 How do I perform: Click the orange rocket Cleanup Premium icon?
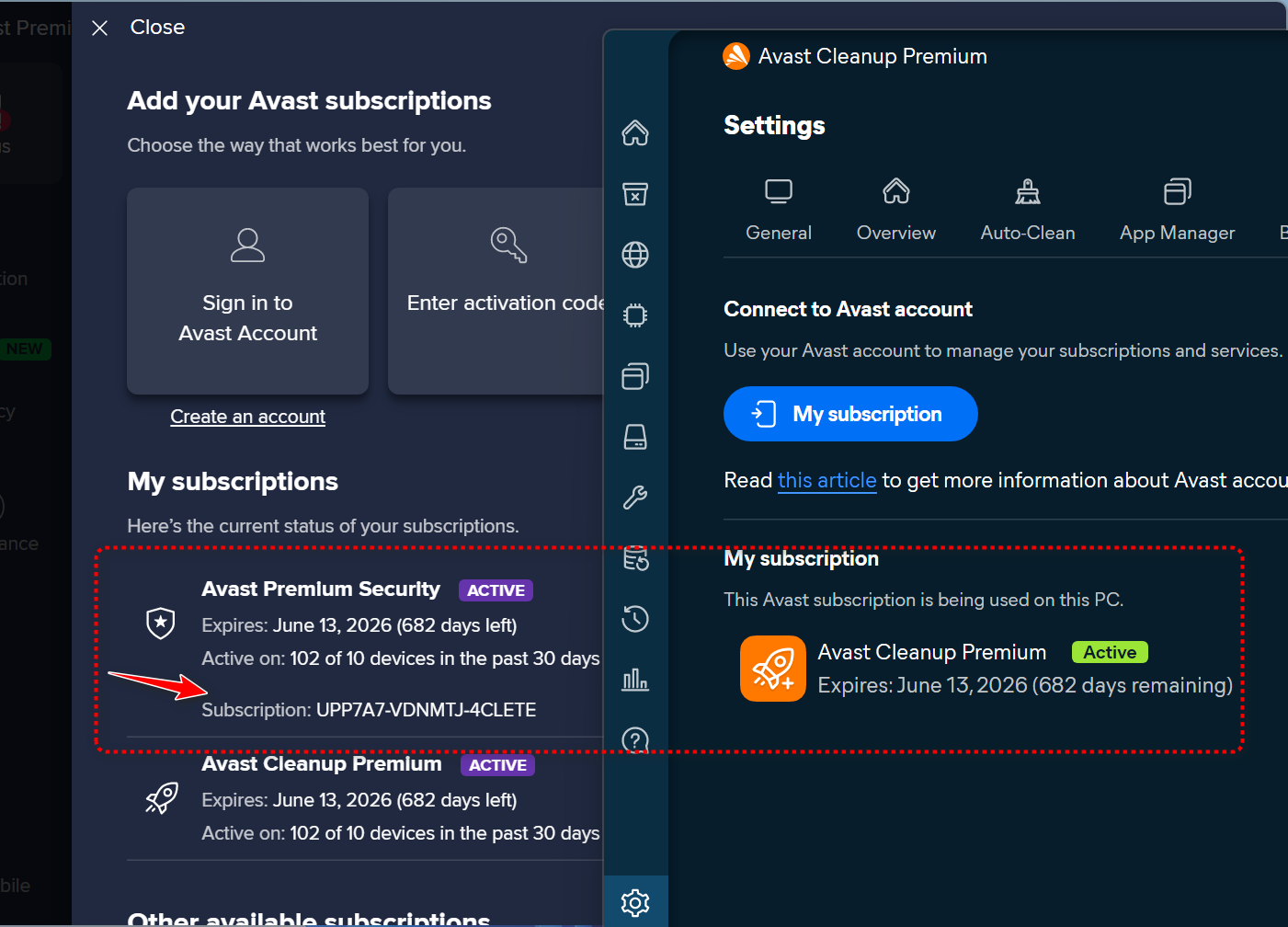point(773,669)
